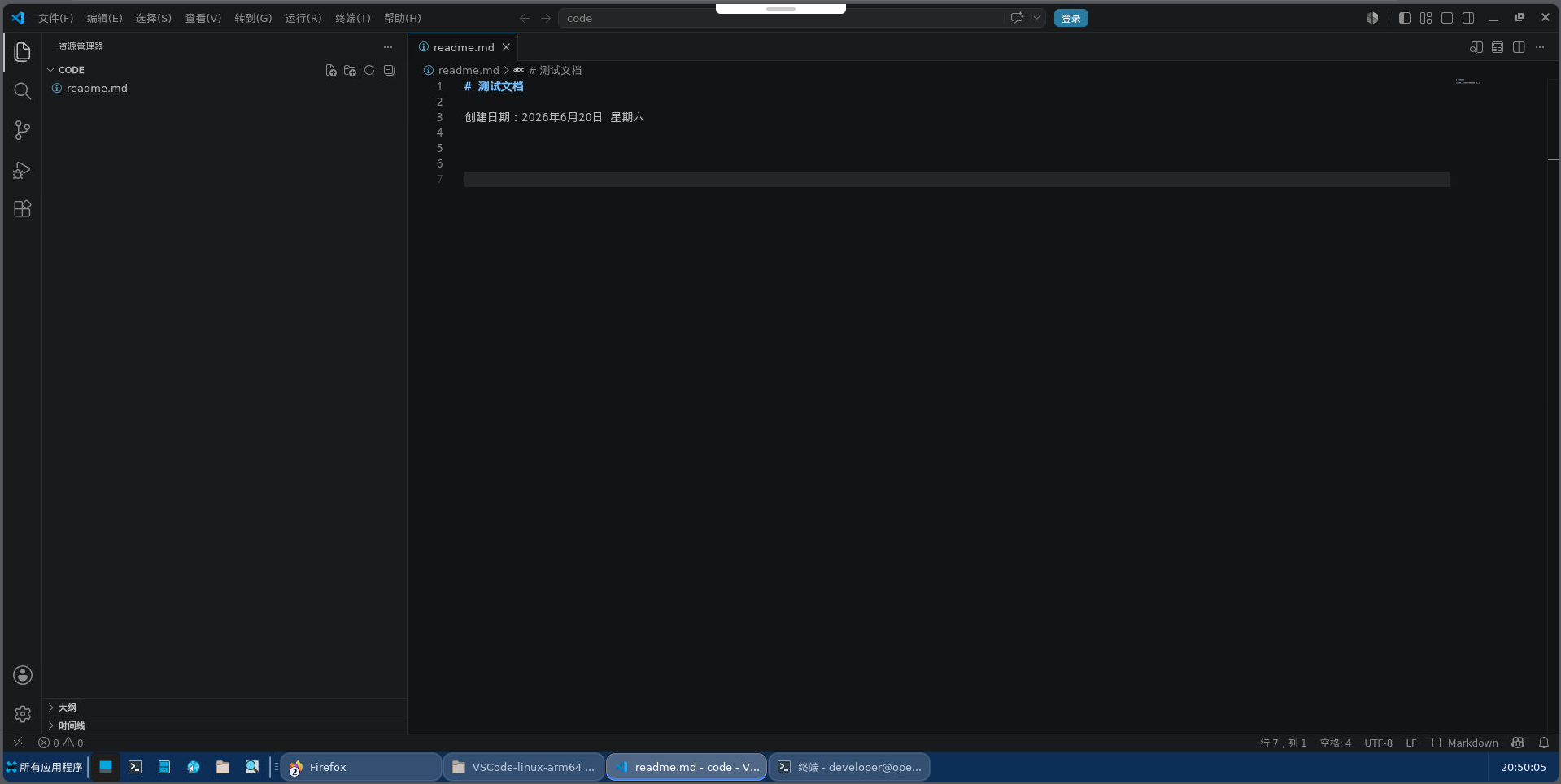
Task: Open the 查看(V) menu
Action: 203,18
